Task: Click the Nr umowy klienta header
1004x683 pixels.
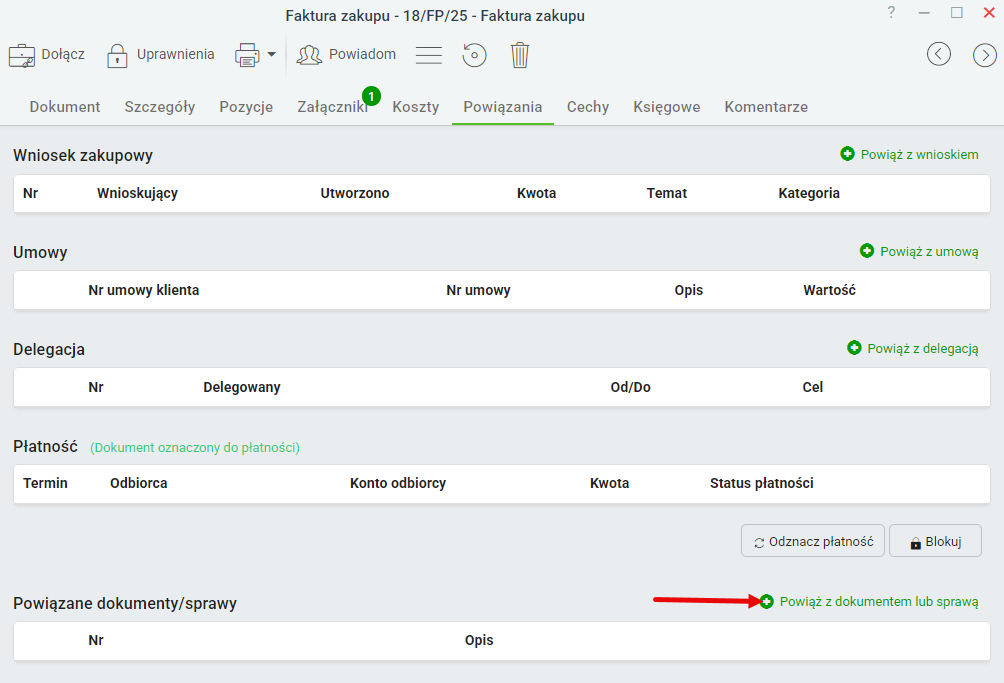Action: coord(143,290)
